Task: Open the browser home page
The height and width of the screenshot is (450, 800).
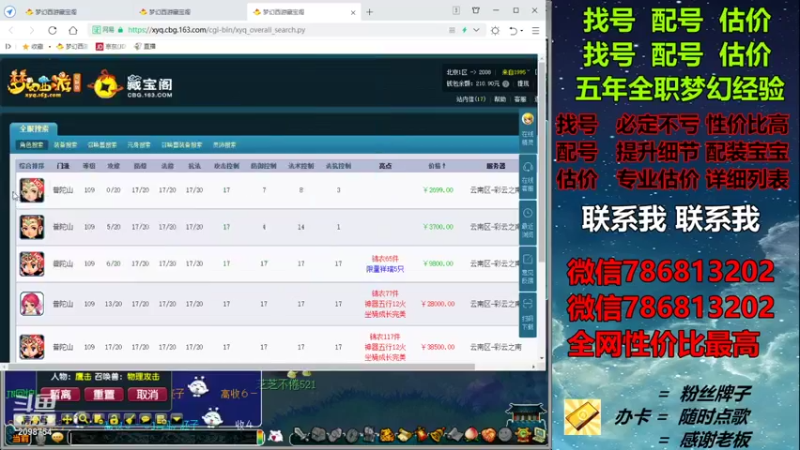Action: tap(73, 30)
